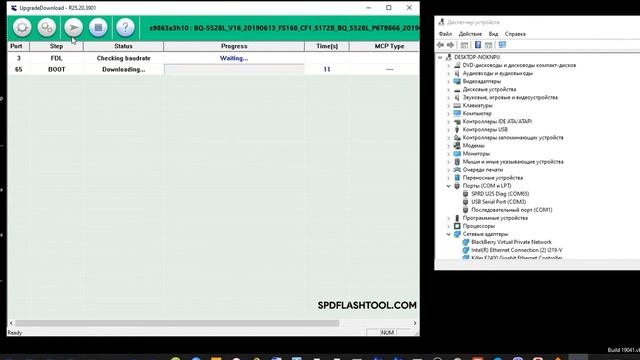
Task: Click the Load Packet gear icon
Action: point(22,28)
